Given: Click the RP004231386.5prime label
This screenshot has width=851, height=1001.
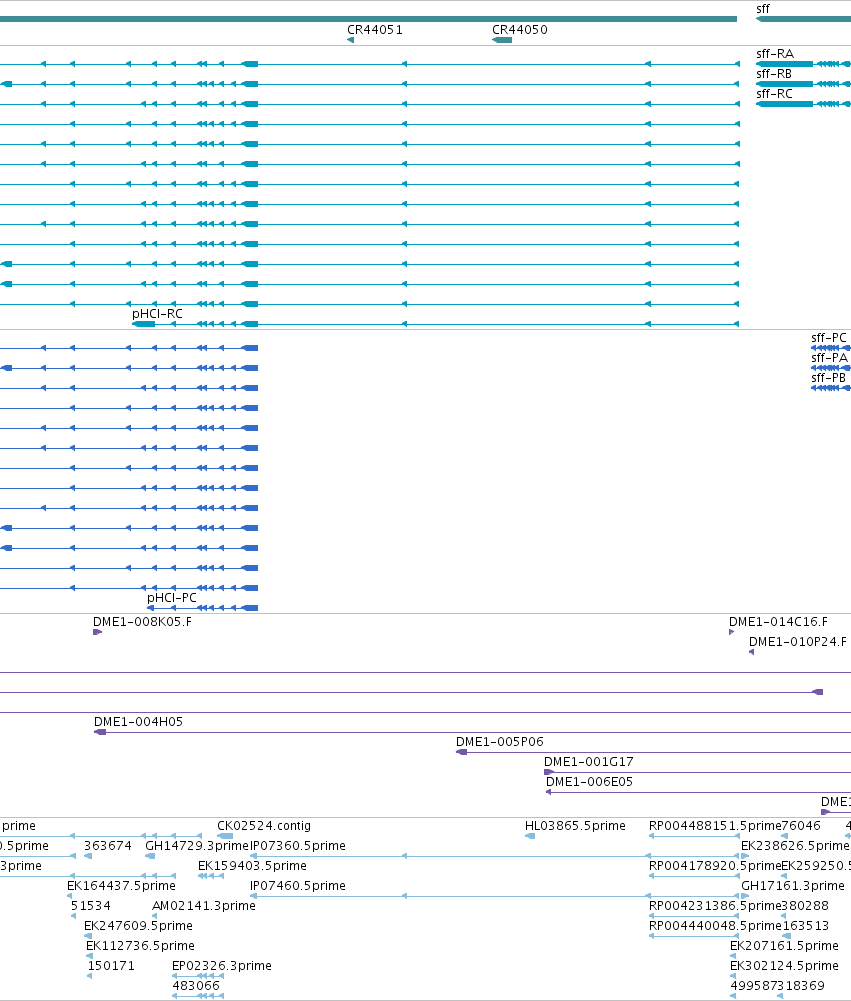Looking at the screenshot, I should click(x=715, y=906).
